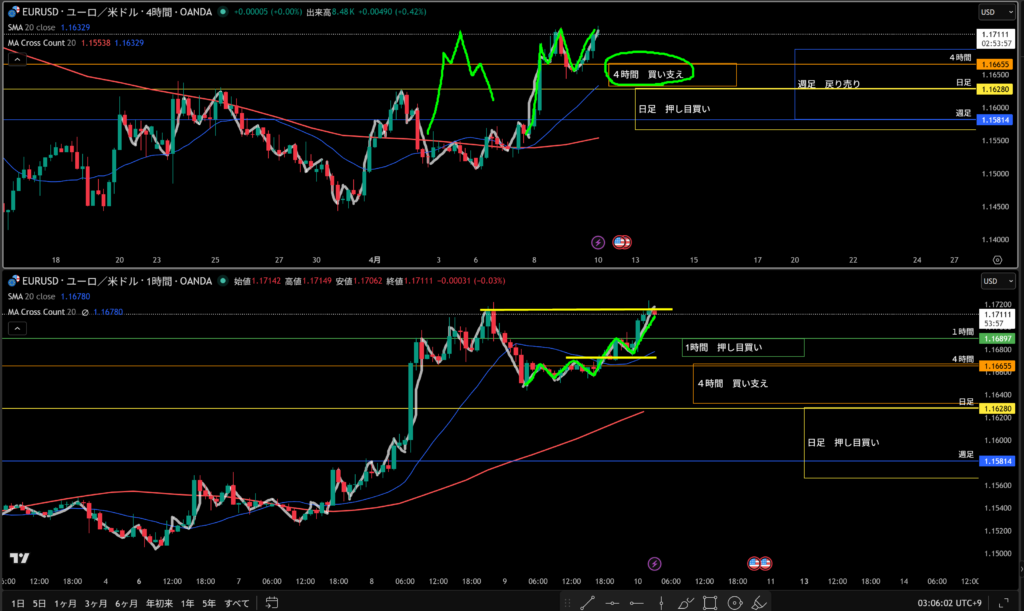
Task: Click the purple lightning event marker on the upper chart
Action: [x=598, y=242]
